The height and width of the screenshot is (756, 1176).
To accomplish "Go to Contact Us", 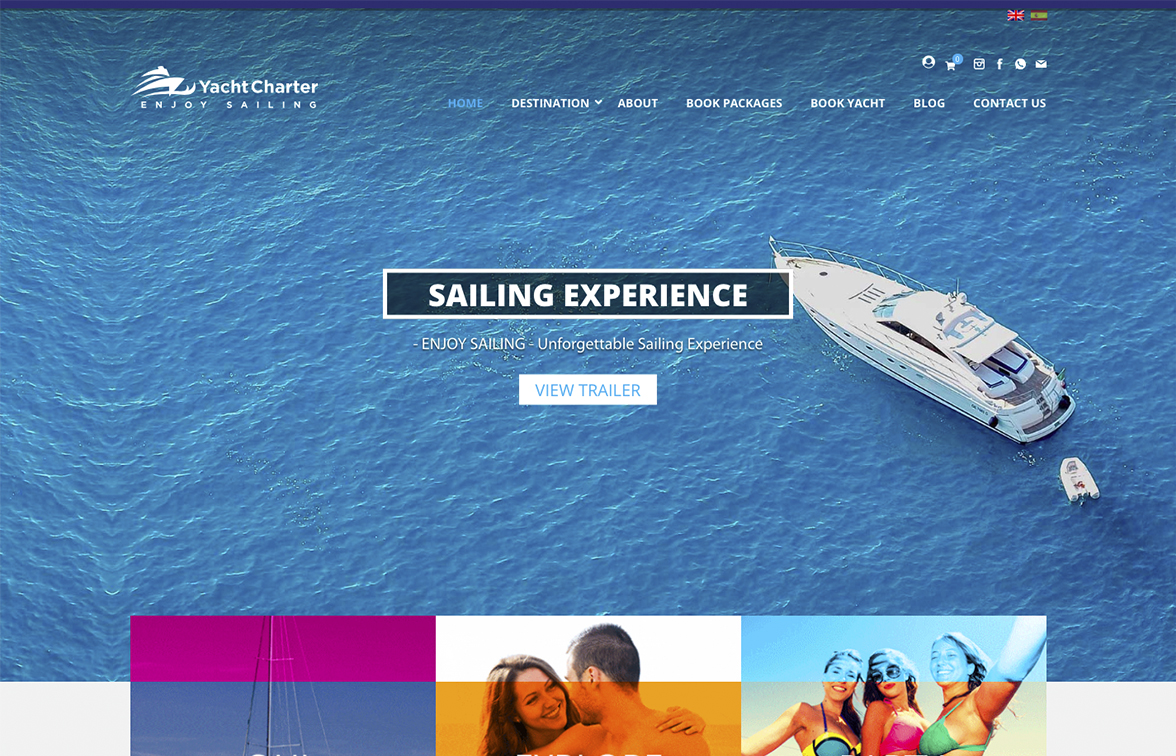I will pos(1010,104).
